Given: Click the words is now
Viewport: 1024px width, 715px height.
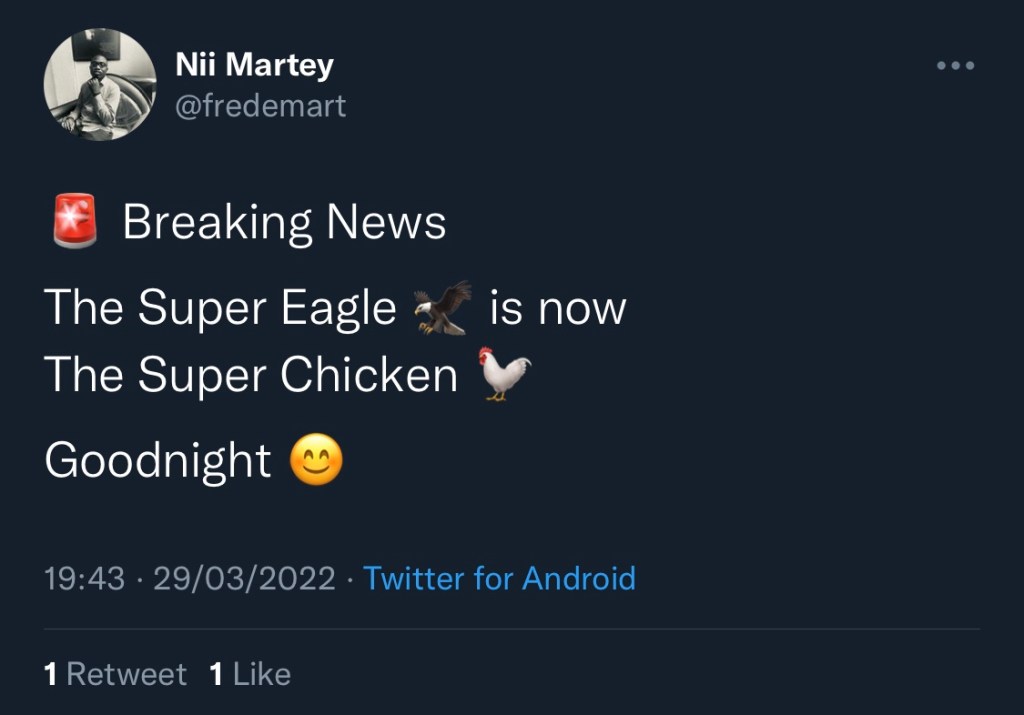Looking at the screenshot, I should click(557, 307).
